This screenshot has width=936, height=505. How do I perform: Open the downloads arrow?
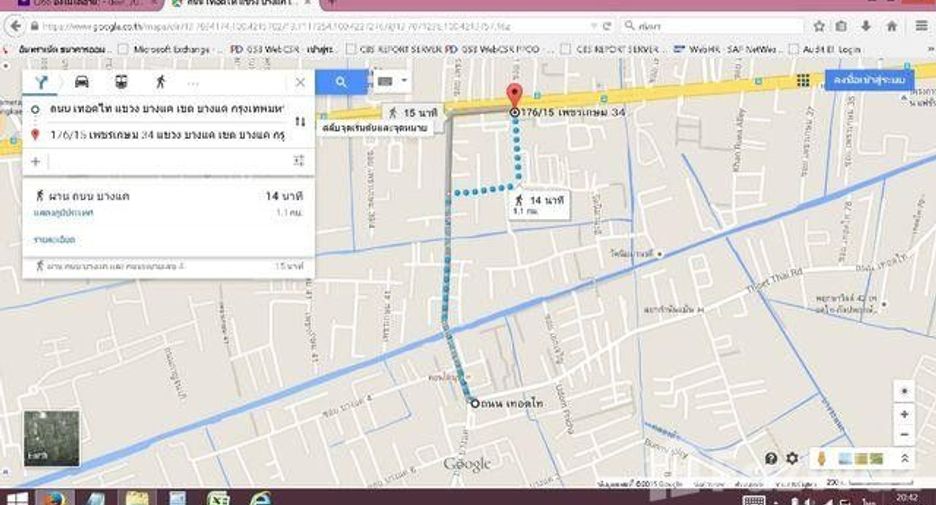[866, 26]
